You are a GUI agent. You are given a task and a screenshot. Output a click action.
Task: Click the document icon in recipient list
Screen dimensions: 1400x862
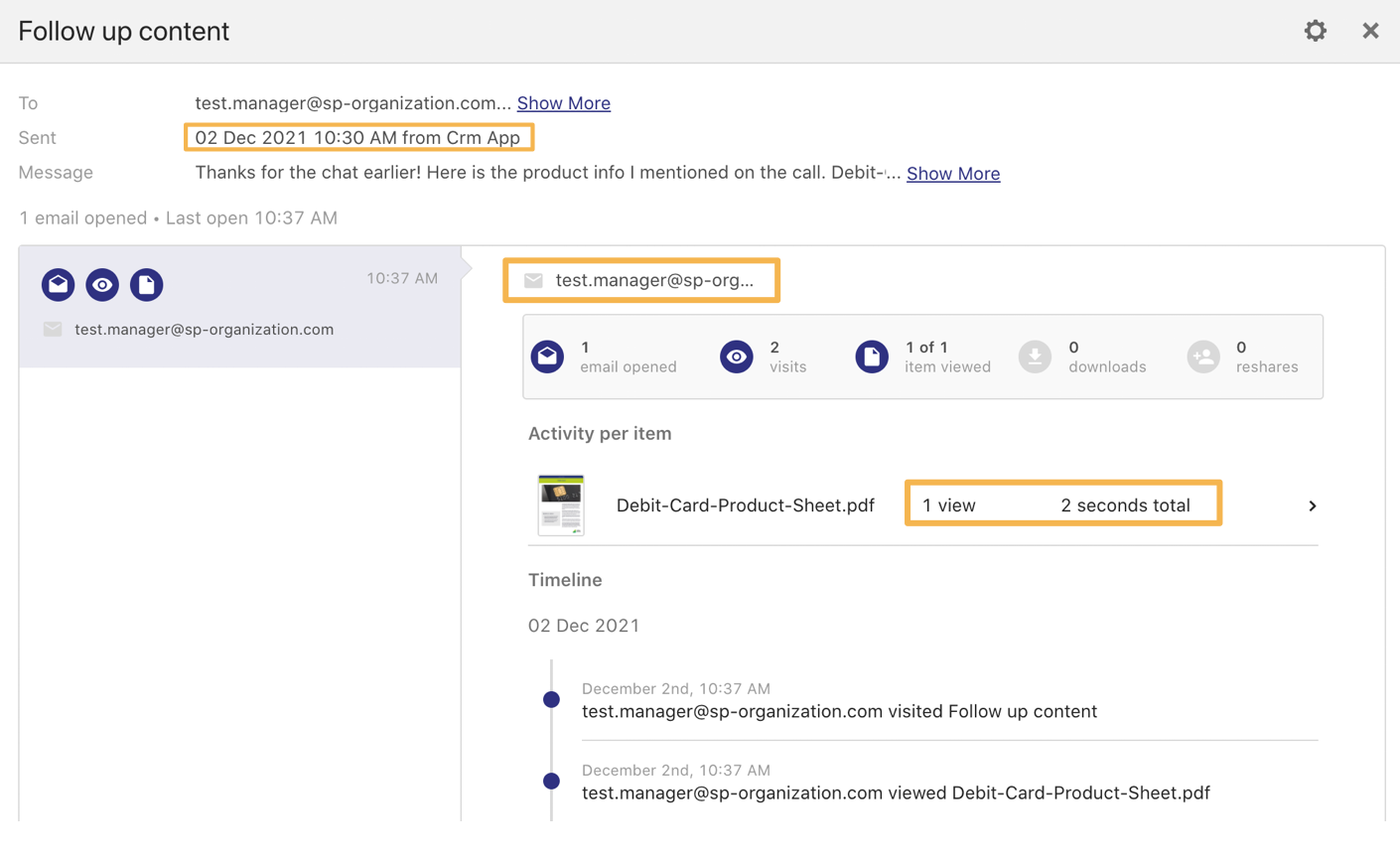tap(146, 285)
